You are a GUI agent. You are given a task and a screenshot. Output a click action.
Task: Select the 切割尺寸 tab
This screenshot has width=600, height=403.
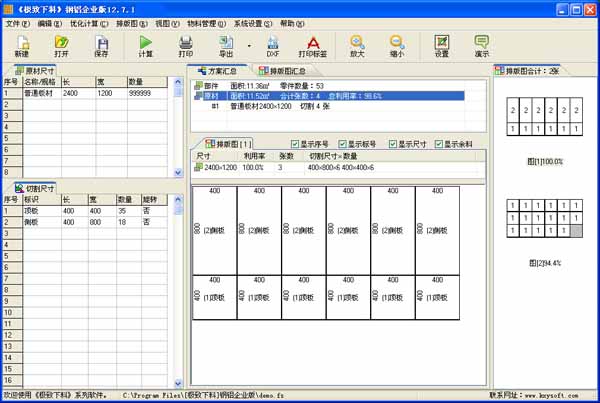pos(35,188)
